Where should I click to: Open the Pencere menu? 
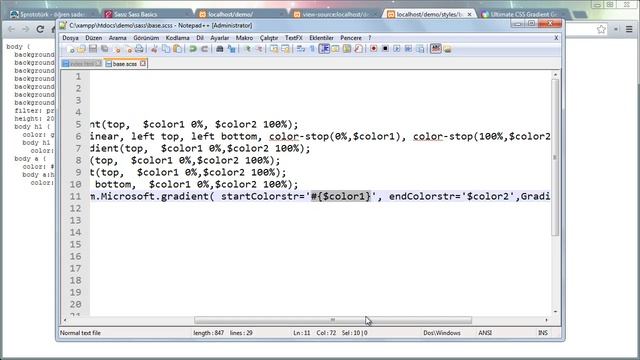tap(351, 38)
